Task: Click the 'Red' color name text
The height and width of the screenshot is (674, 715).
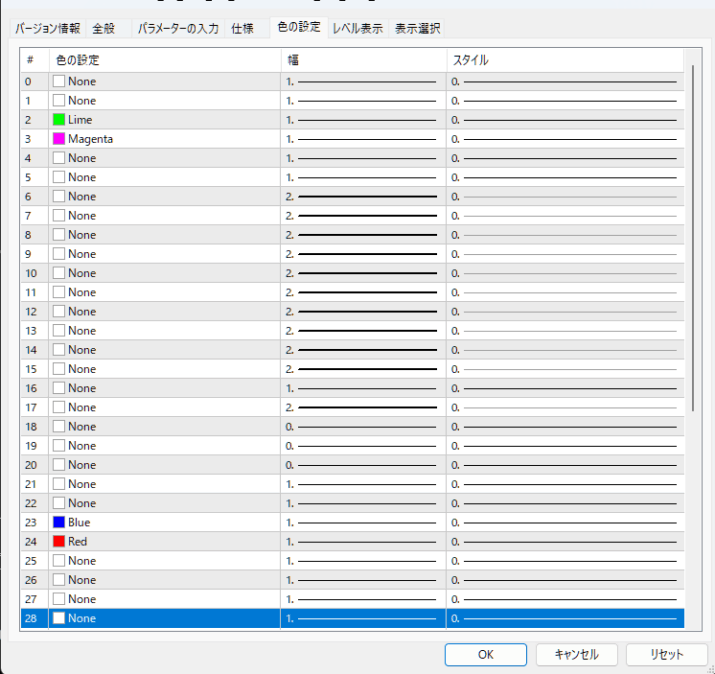Action: tap(78, 542)
